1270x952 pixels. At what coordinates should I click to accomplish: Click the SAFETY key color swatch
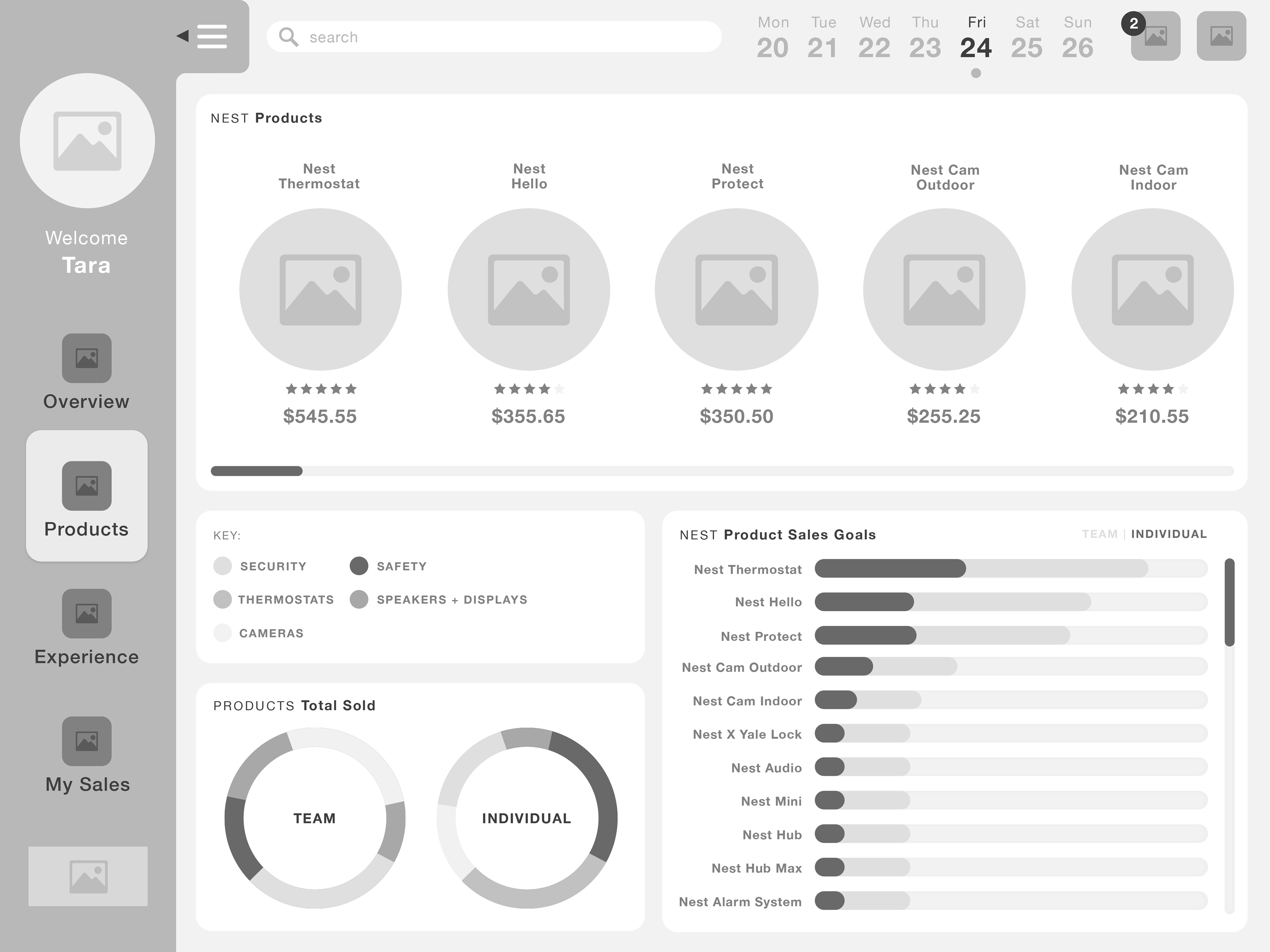(359, 566)
